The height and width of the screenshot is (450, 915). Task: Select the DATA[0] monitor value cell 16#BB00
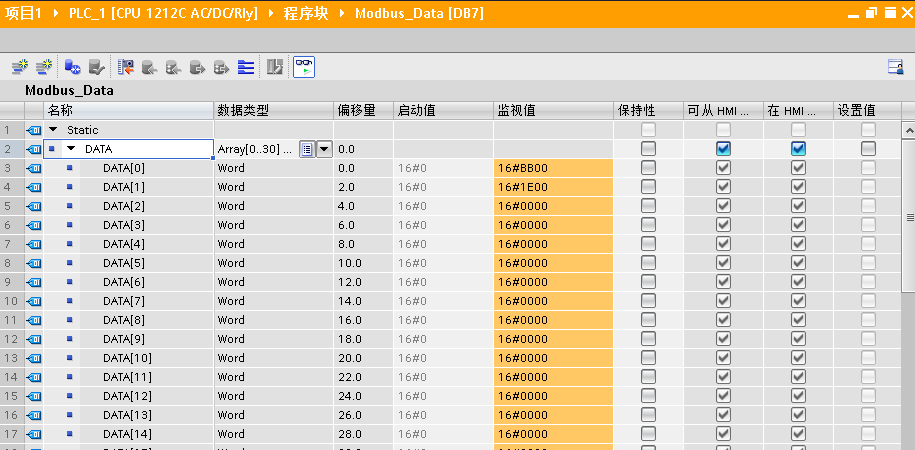pyautogui.click(x=552, y=168)
